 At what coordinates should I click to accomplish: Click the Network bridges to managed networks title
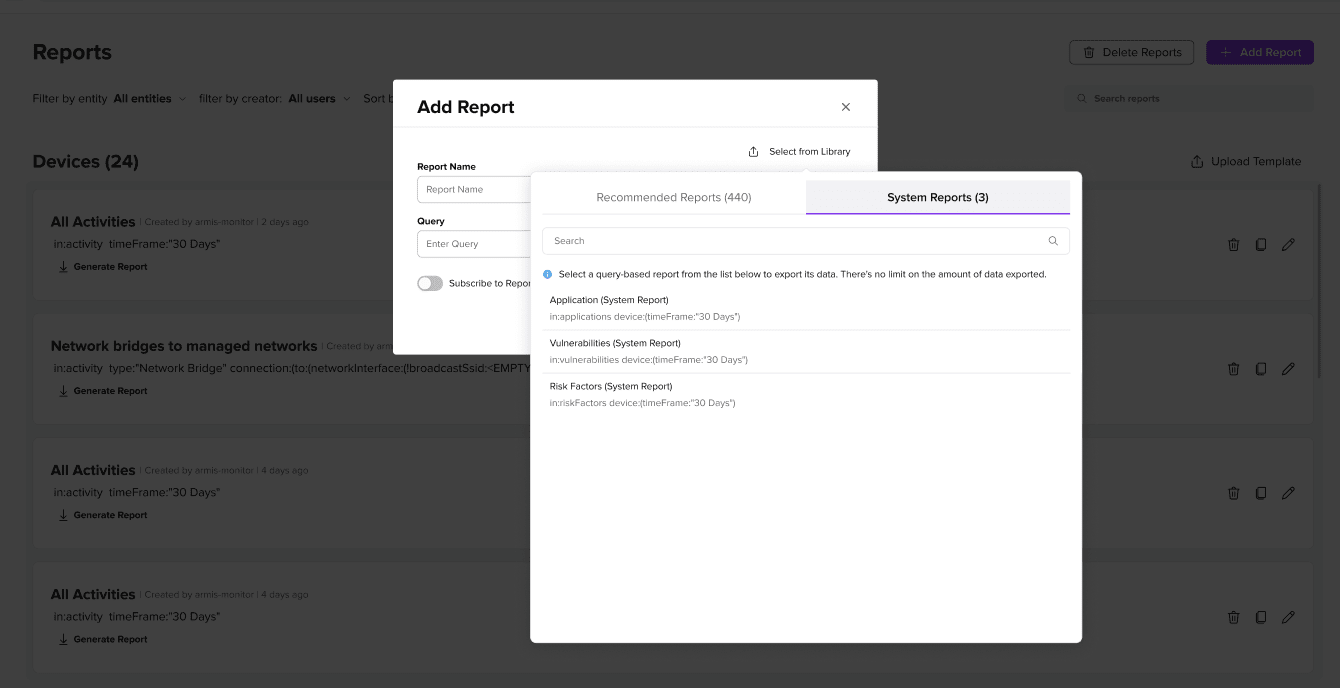(184, 346)
